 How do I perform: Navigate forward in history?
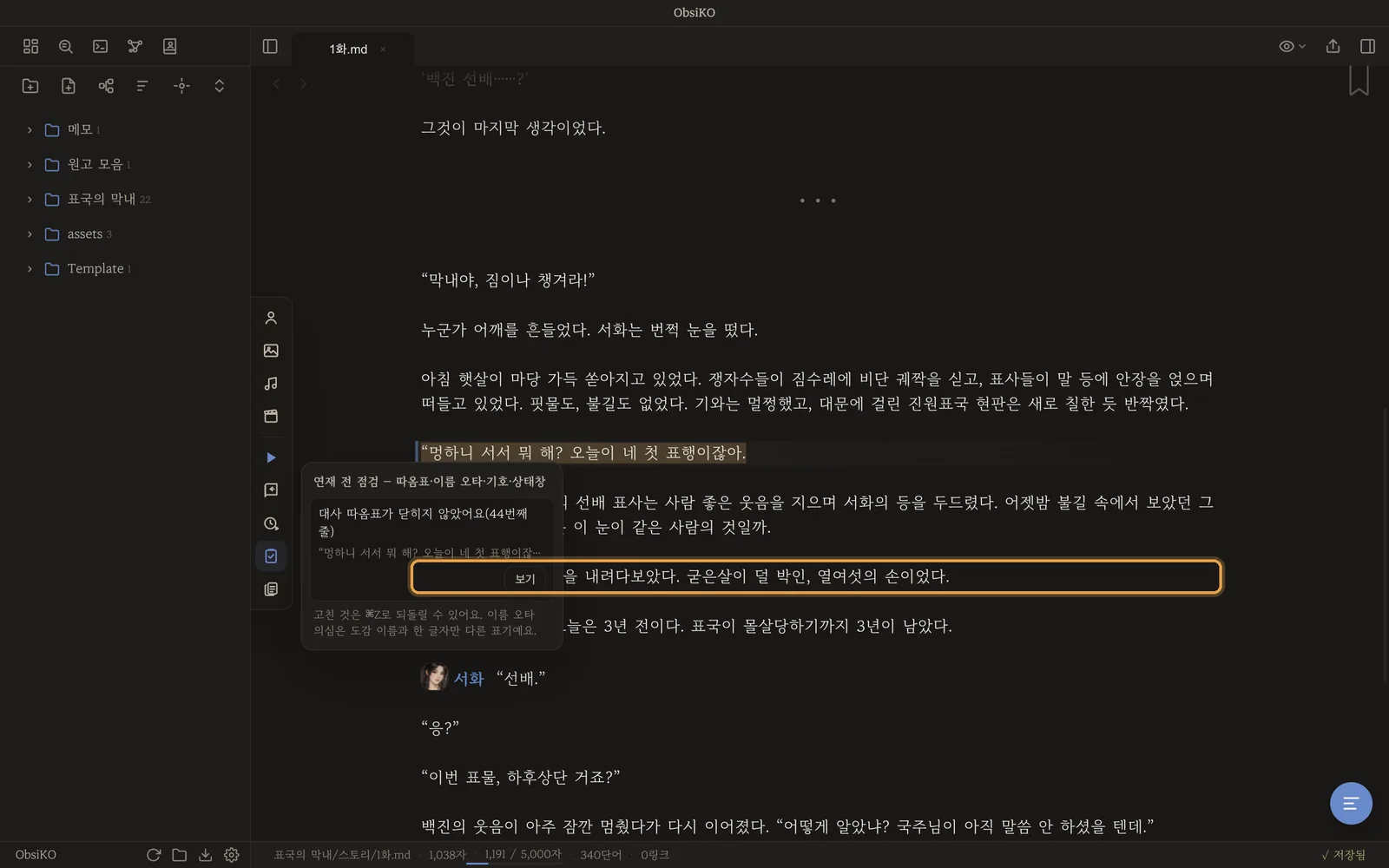pos(303,84)
